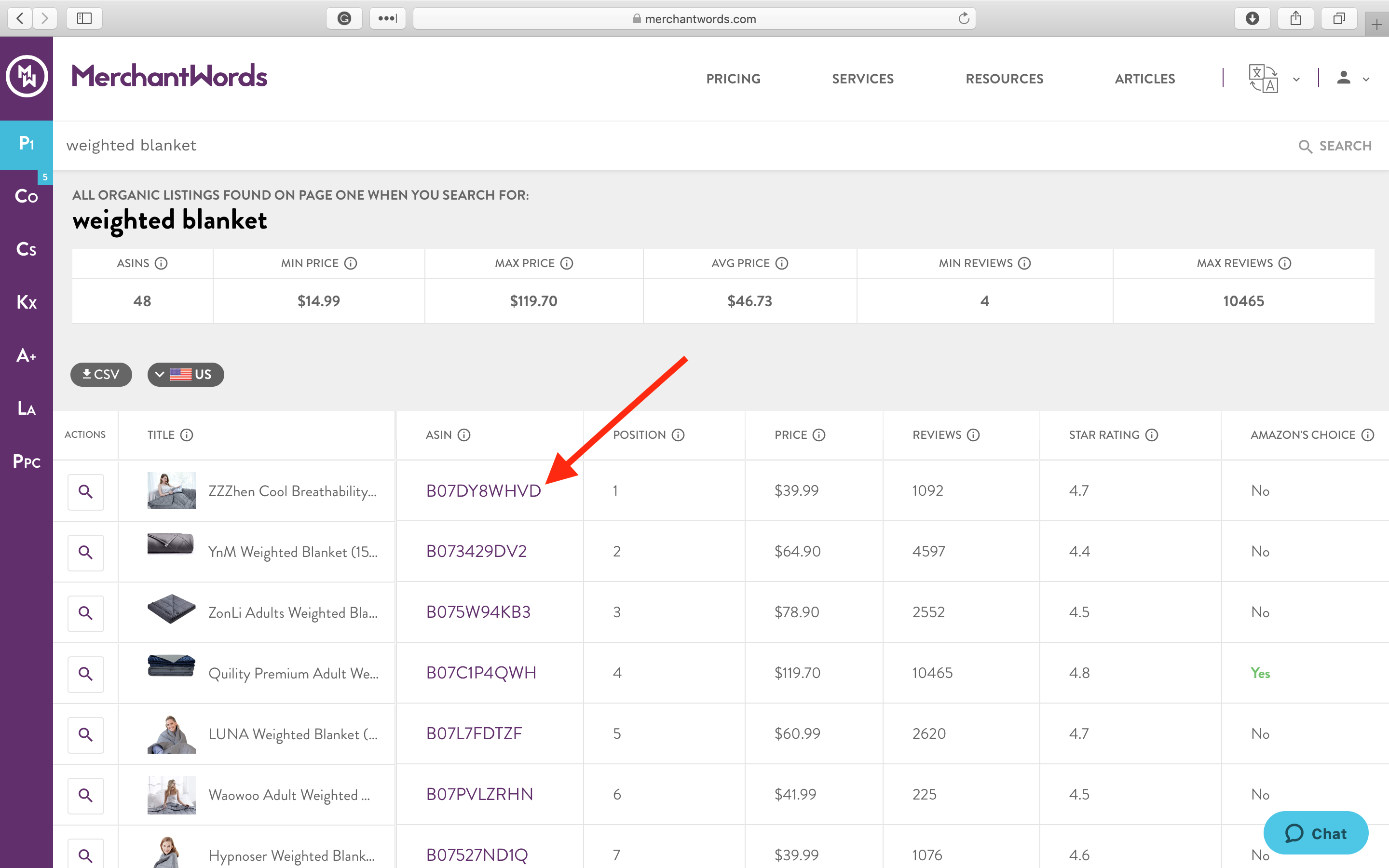
Task: Click magnifier action for Quility Premium row
Action: (x=85, y=674)
